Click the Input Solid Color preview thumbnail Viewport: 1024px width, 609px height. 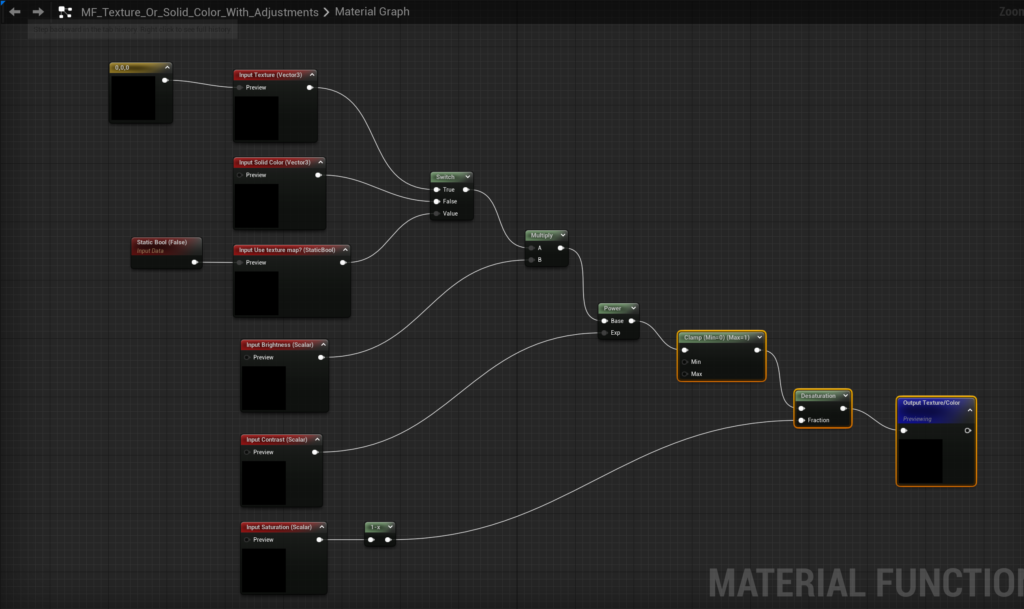point(256,205)
